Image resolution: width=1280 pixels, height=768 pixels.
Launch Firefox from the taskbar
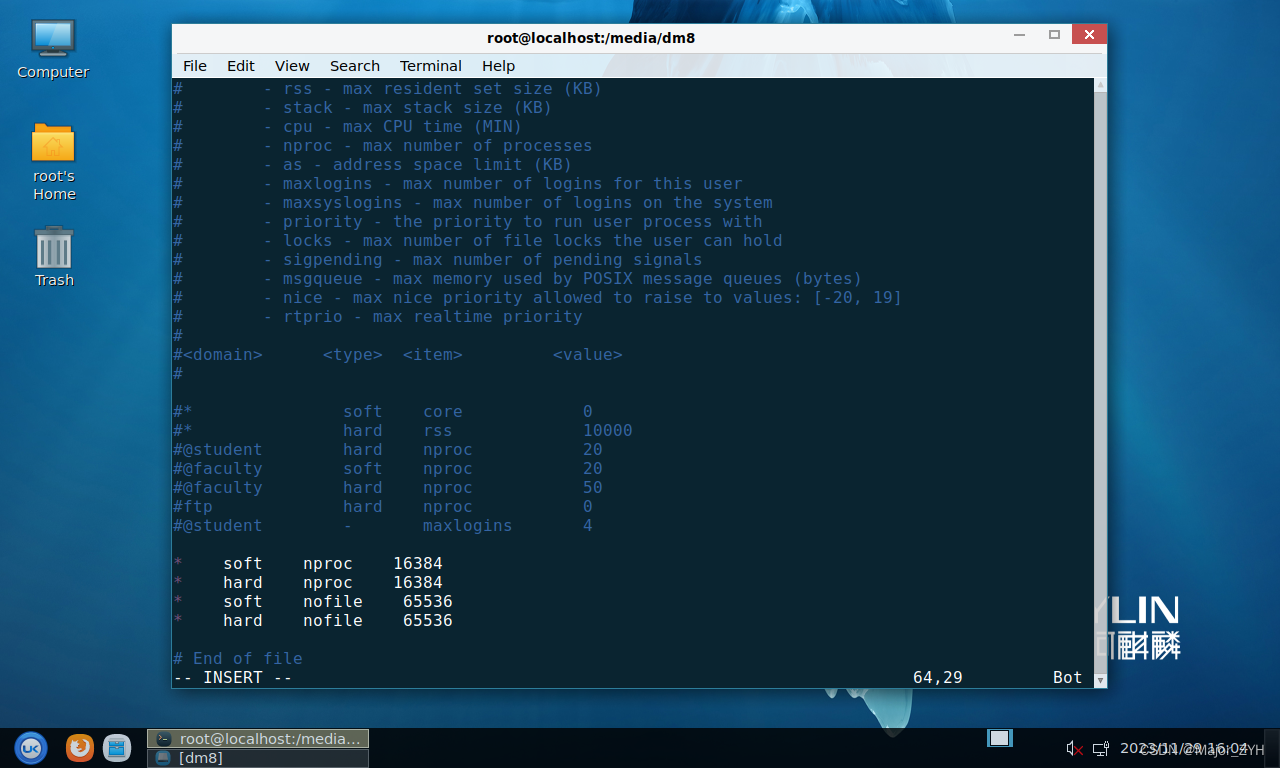80,747
